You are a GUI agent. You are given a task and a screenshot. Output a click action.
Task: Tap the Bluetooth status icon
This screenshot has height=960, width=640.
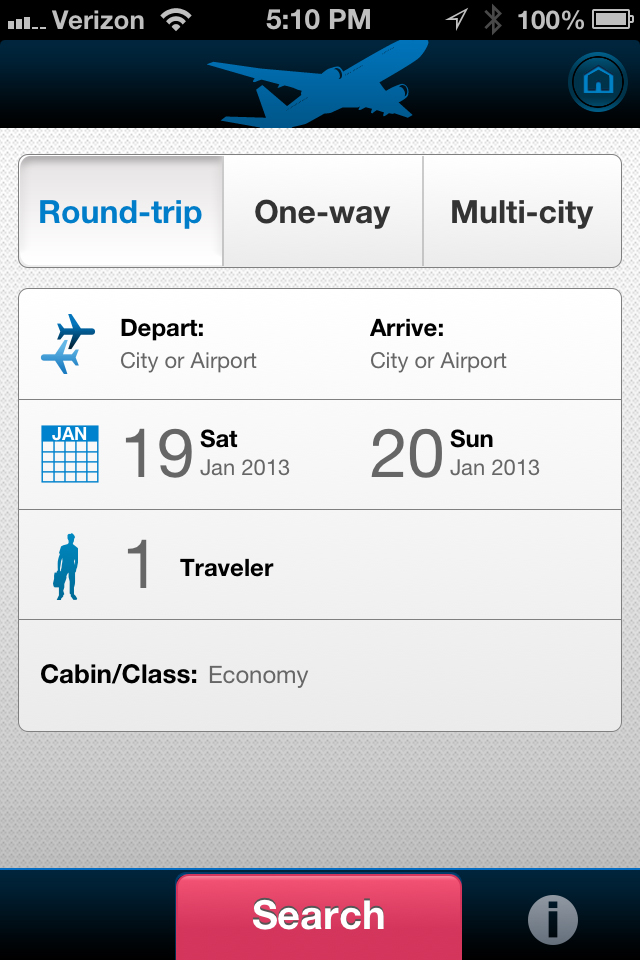click(492, 19)
